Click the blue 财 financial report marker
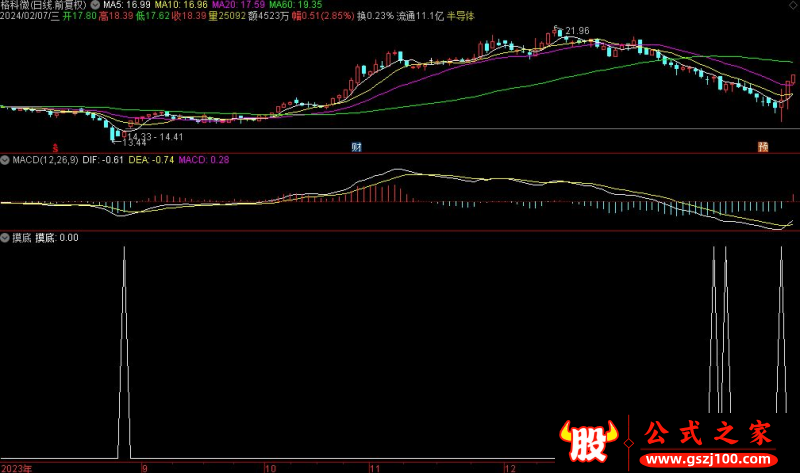The image size is (800, 473). (356, 147)
